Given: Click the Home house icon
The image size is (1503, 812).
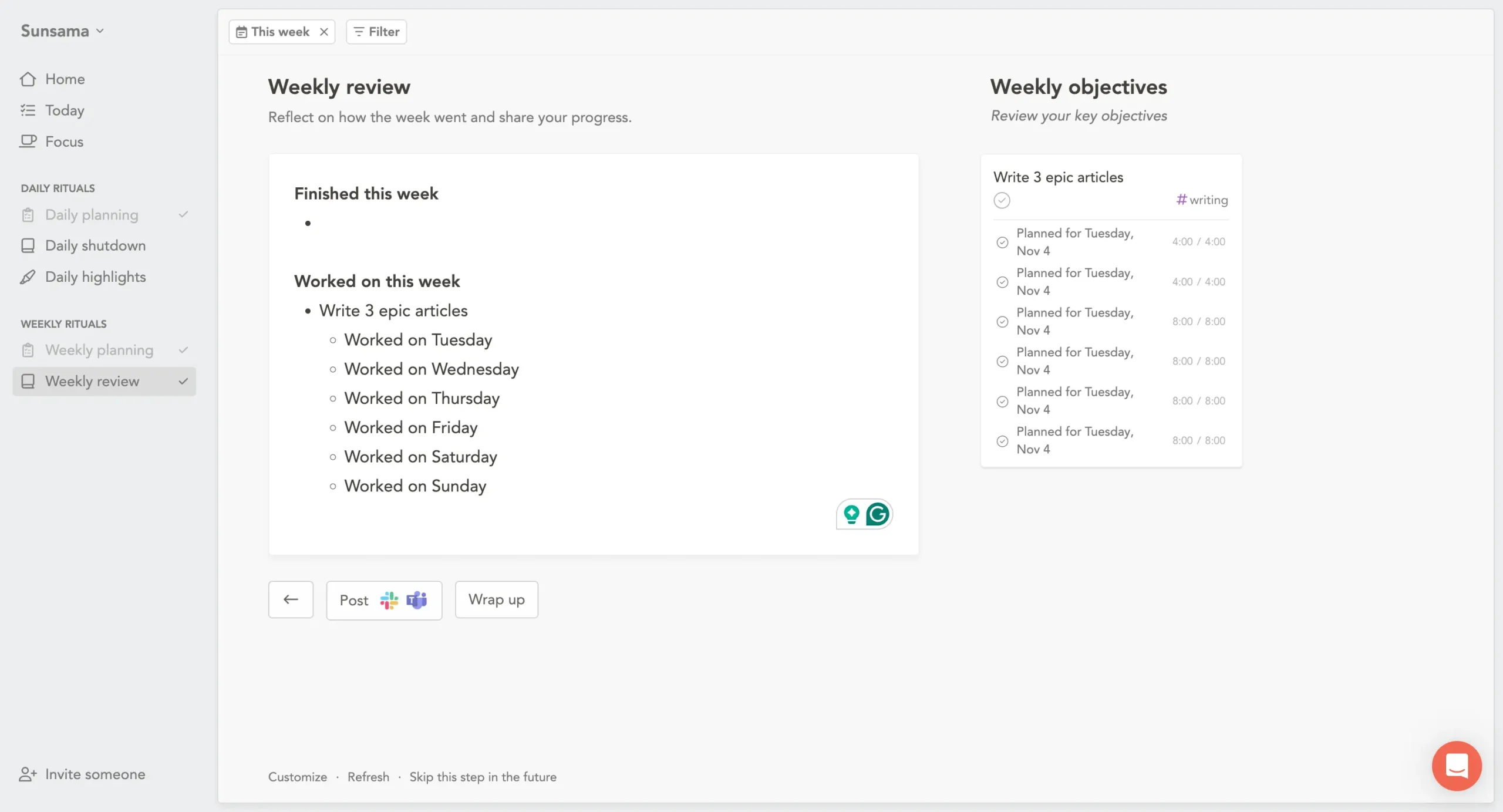Looking at the screenshot, I should coord(28,79).
